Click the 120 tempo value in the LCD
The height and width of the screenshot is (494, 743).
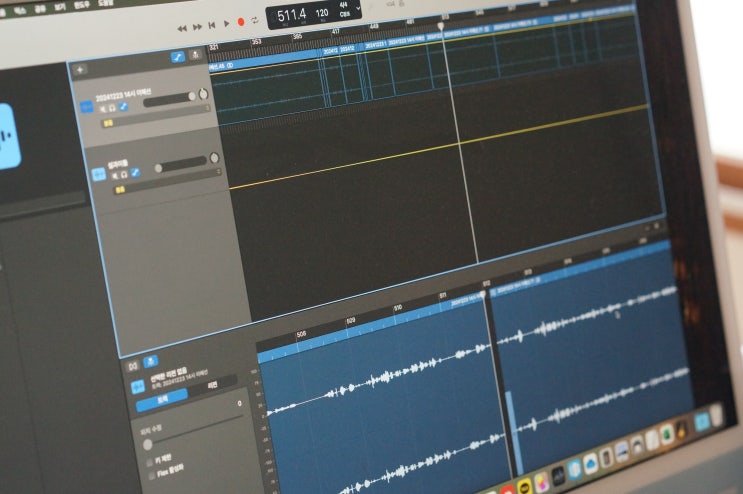(x=322, y=12)
